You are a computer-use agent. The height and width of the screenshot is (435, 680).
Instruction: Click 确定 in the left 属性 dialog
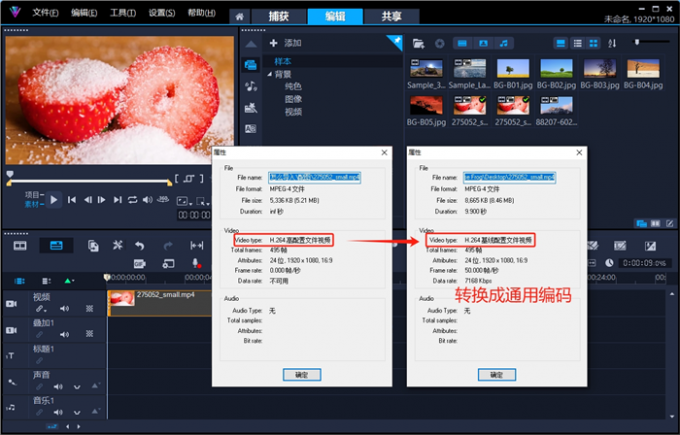pyautogui.click(x=302, y=375)
